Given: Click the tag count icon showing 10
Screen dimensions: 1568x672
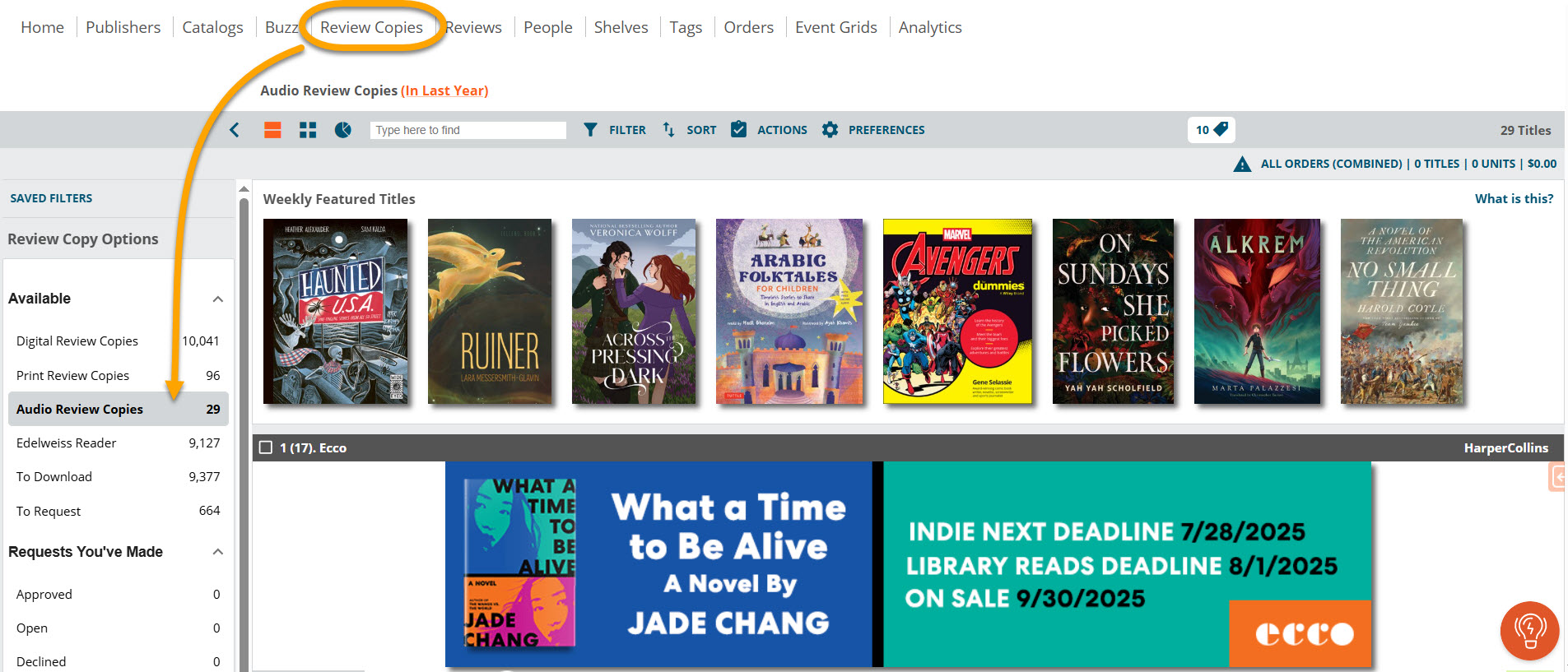Looking at the screenshot, I should click(x=1211, y=130).
